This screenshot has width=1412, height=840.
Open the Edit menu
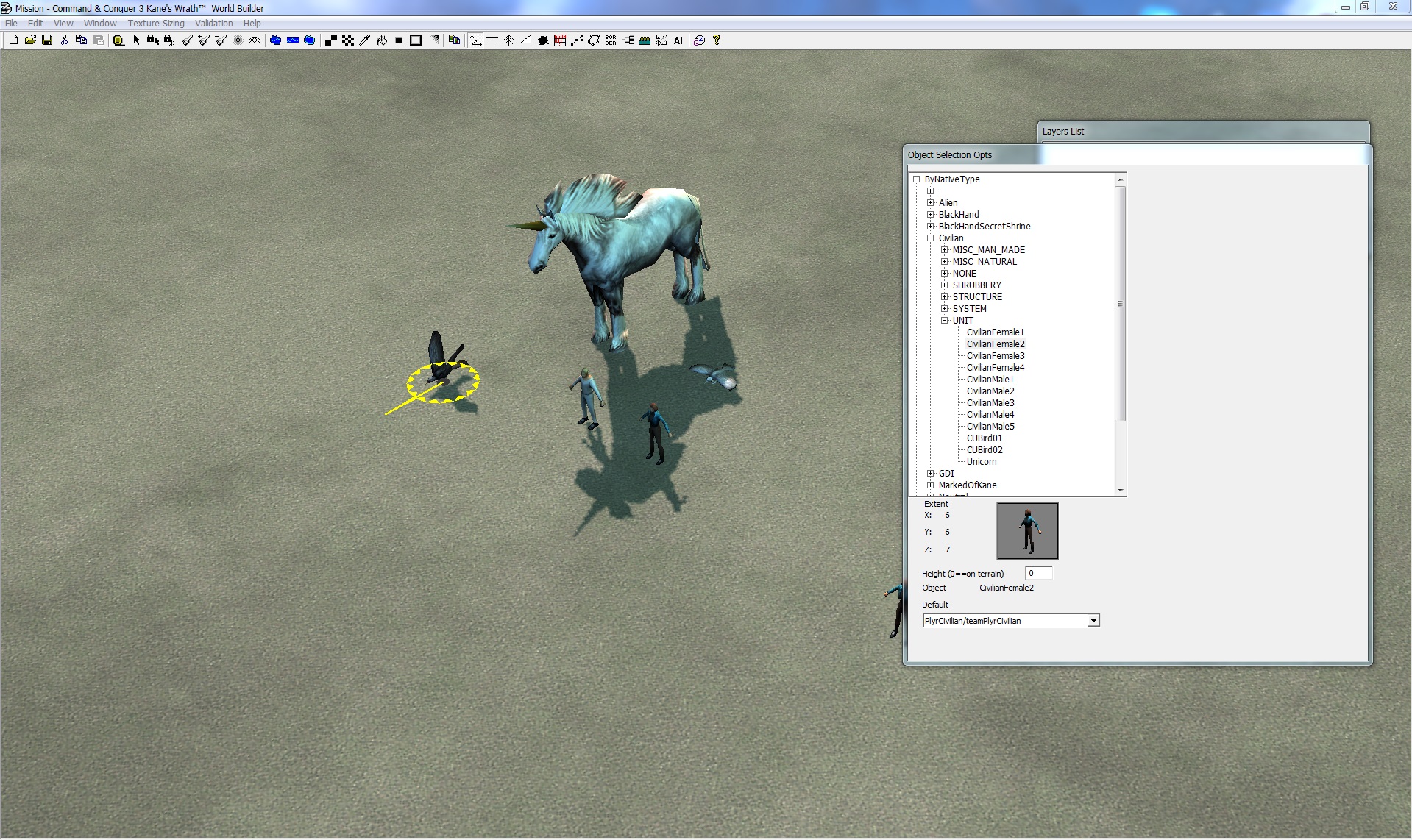click(35, 24)
